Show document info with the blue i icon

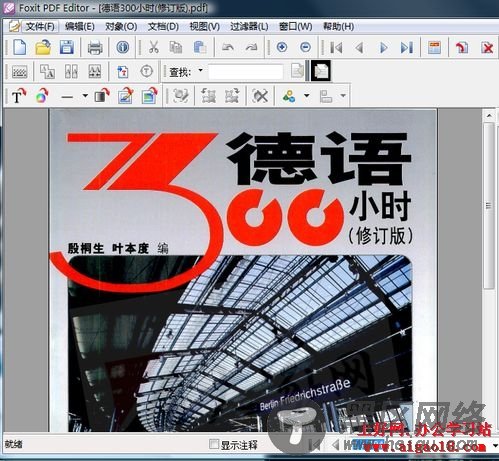pos(123,47)
